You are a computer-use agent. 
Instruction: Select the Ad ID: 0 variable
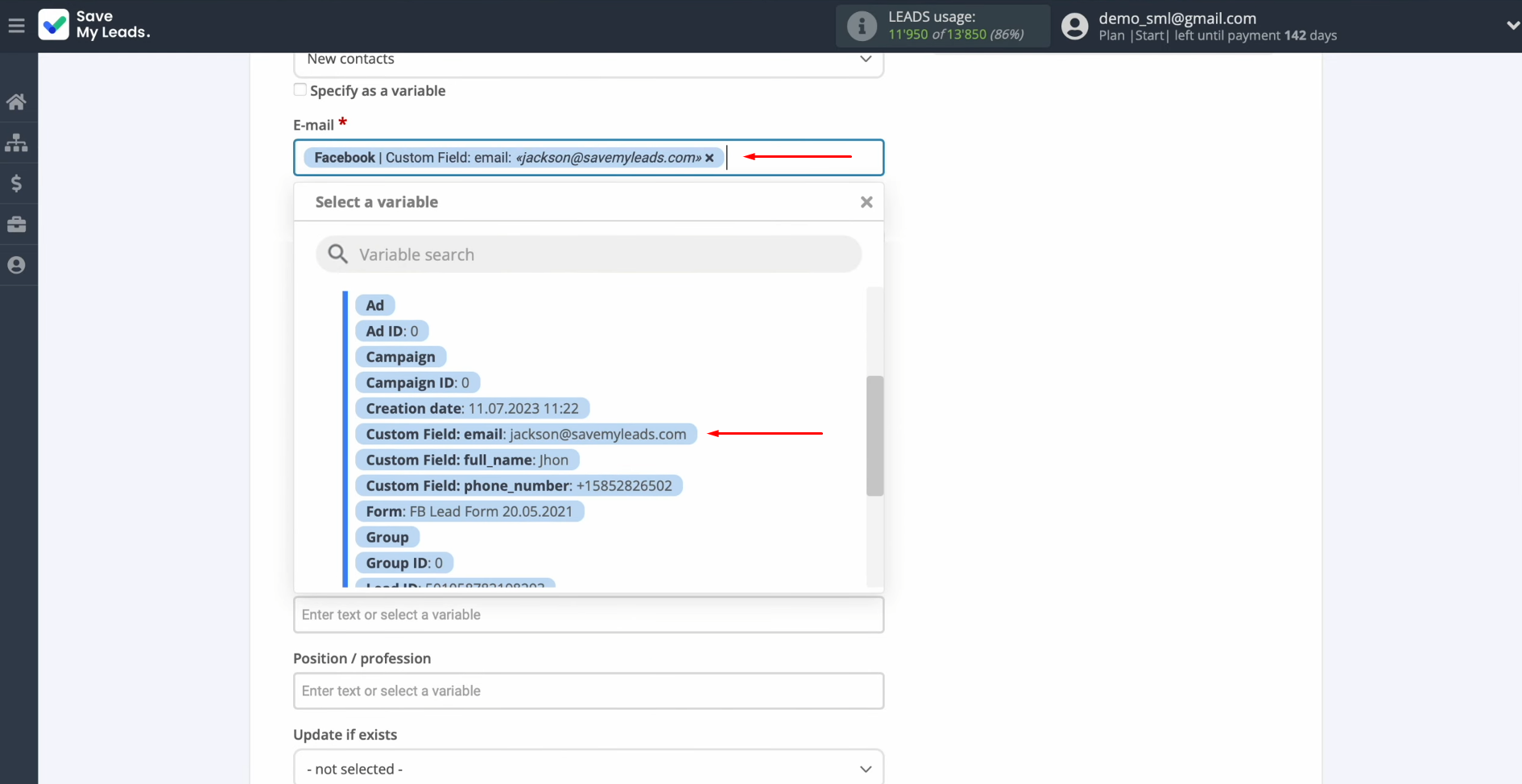click(392, 331)
